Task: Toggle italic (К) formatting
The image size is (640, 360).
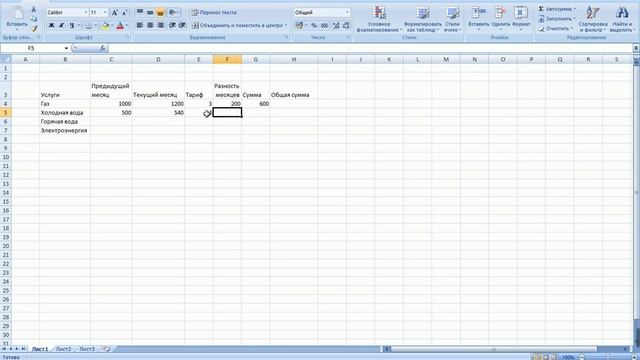Action: tap(61, 26)
